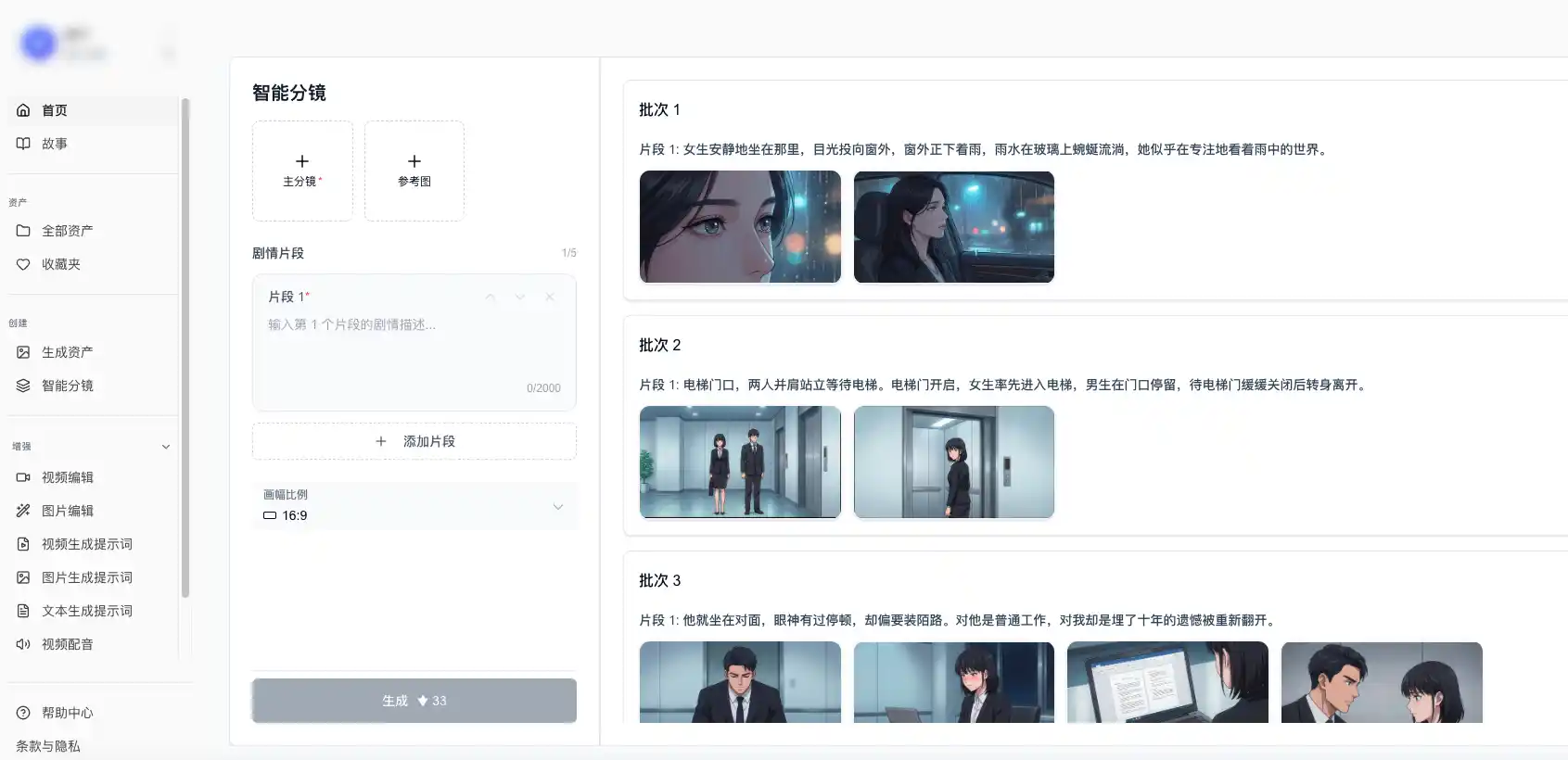
Task: Open 智能分镜 in the sidebar
Action: point(67,386)
